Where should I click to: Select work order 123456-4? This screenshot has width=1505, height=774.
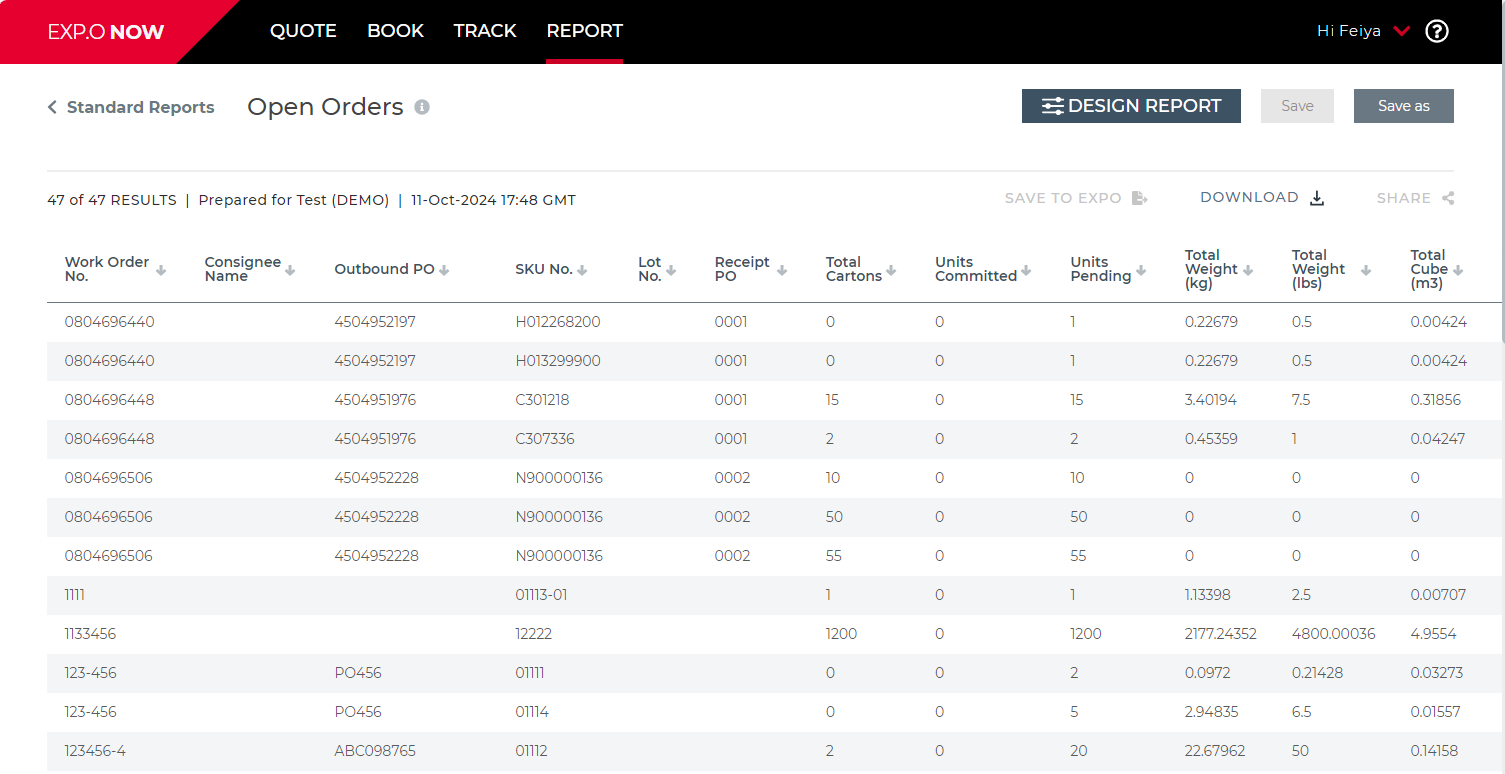[96, 751]
